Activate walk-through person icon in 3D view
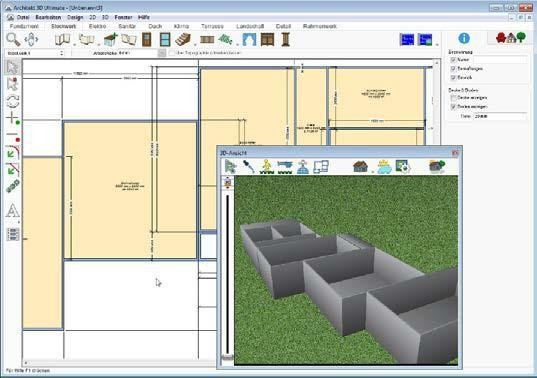 [x=267, y=167]
